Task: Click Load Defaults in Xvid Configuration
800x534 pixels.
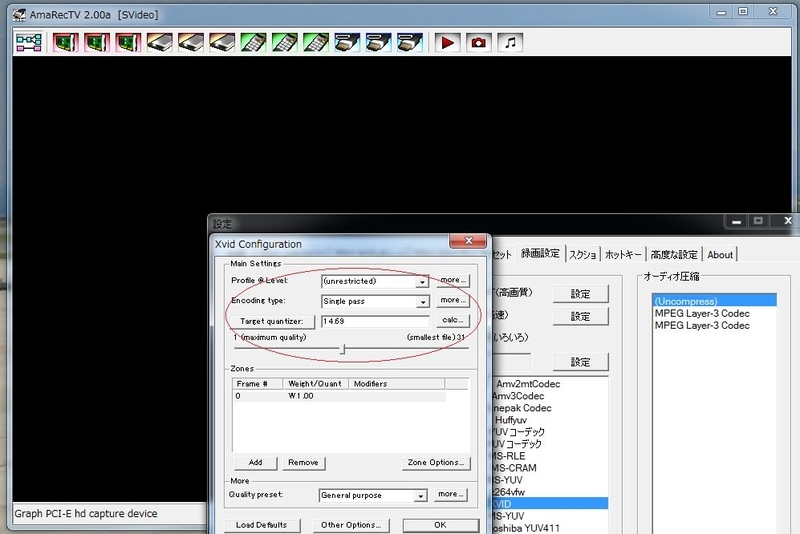Action: [262, 525]
